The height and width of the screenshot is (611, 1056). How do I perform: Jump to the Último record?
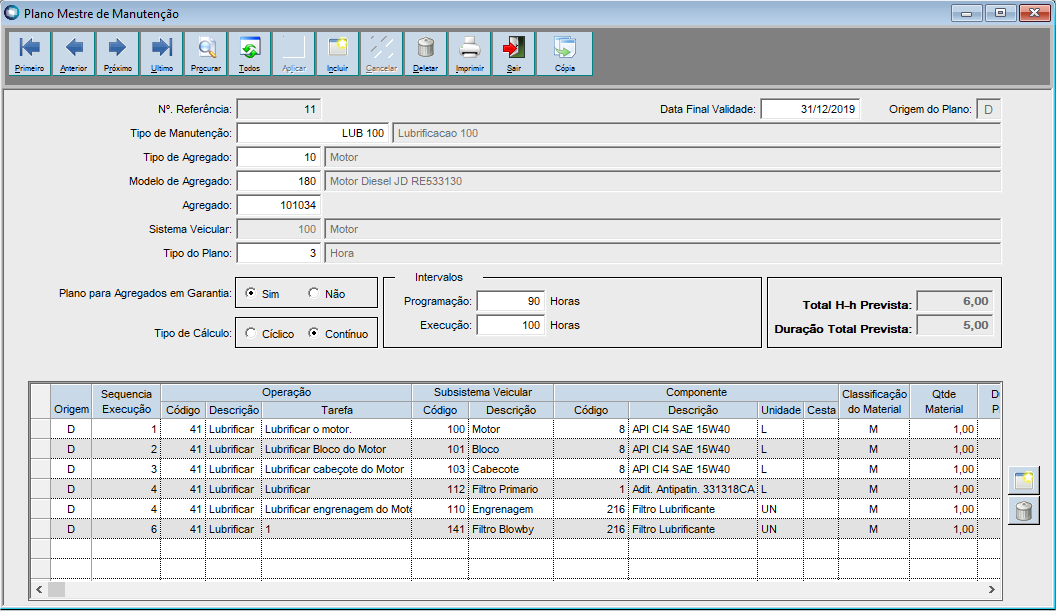(162, 53)
